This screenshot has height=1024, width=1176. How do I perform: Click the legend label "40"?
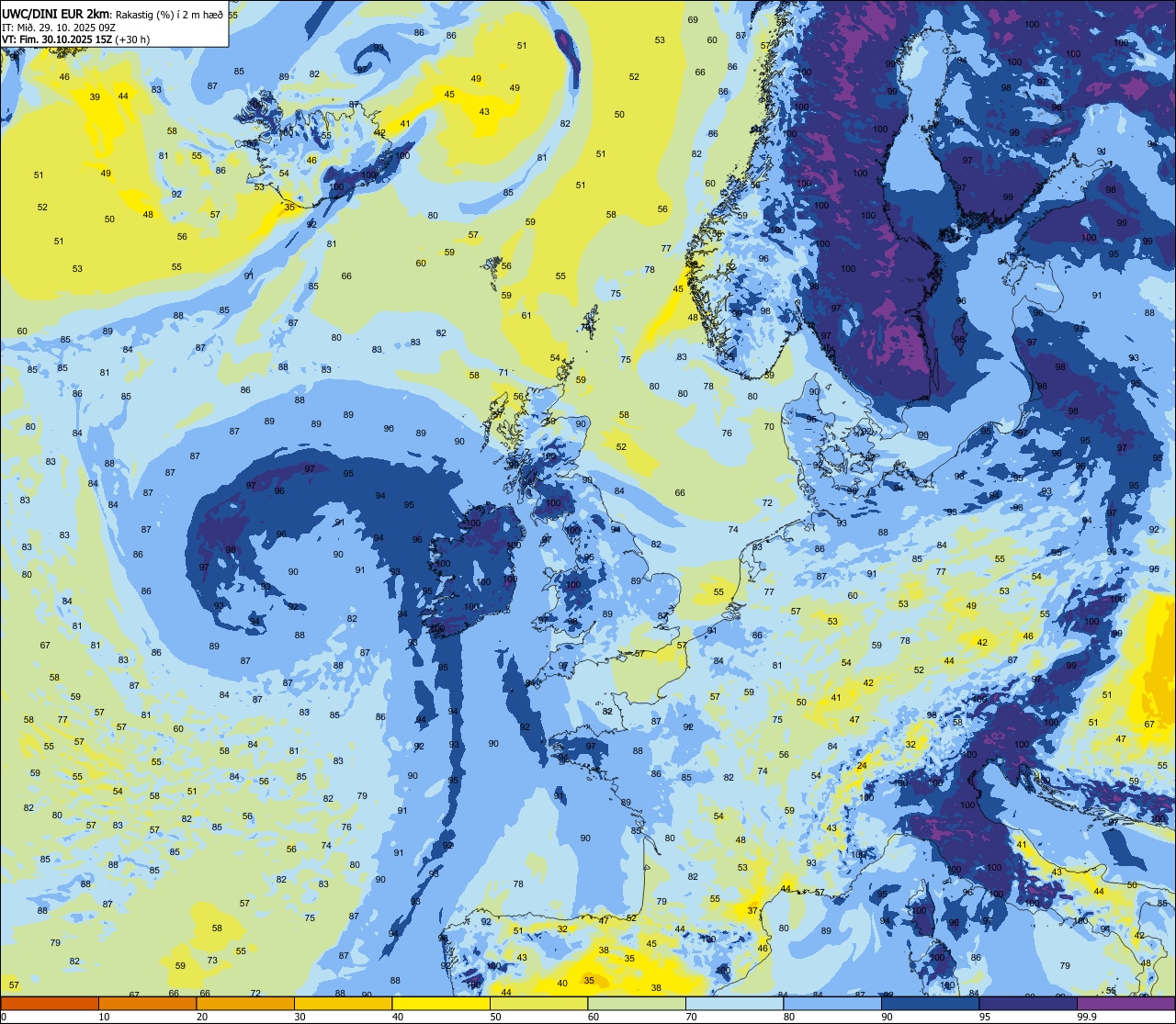coord(397,1017)
